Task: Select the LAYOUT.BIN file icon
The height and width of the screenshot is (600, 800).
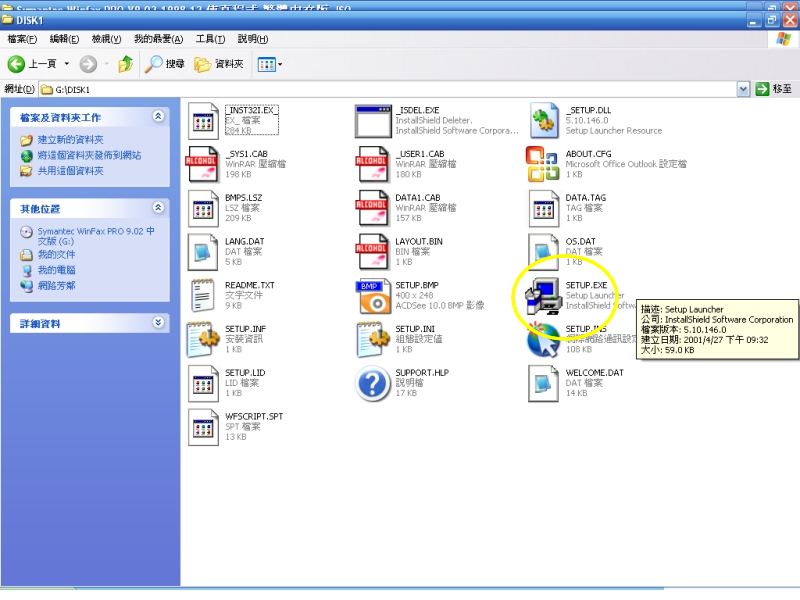Action: (x=372, y=252)
